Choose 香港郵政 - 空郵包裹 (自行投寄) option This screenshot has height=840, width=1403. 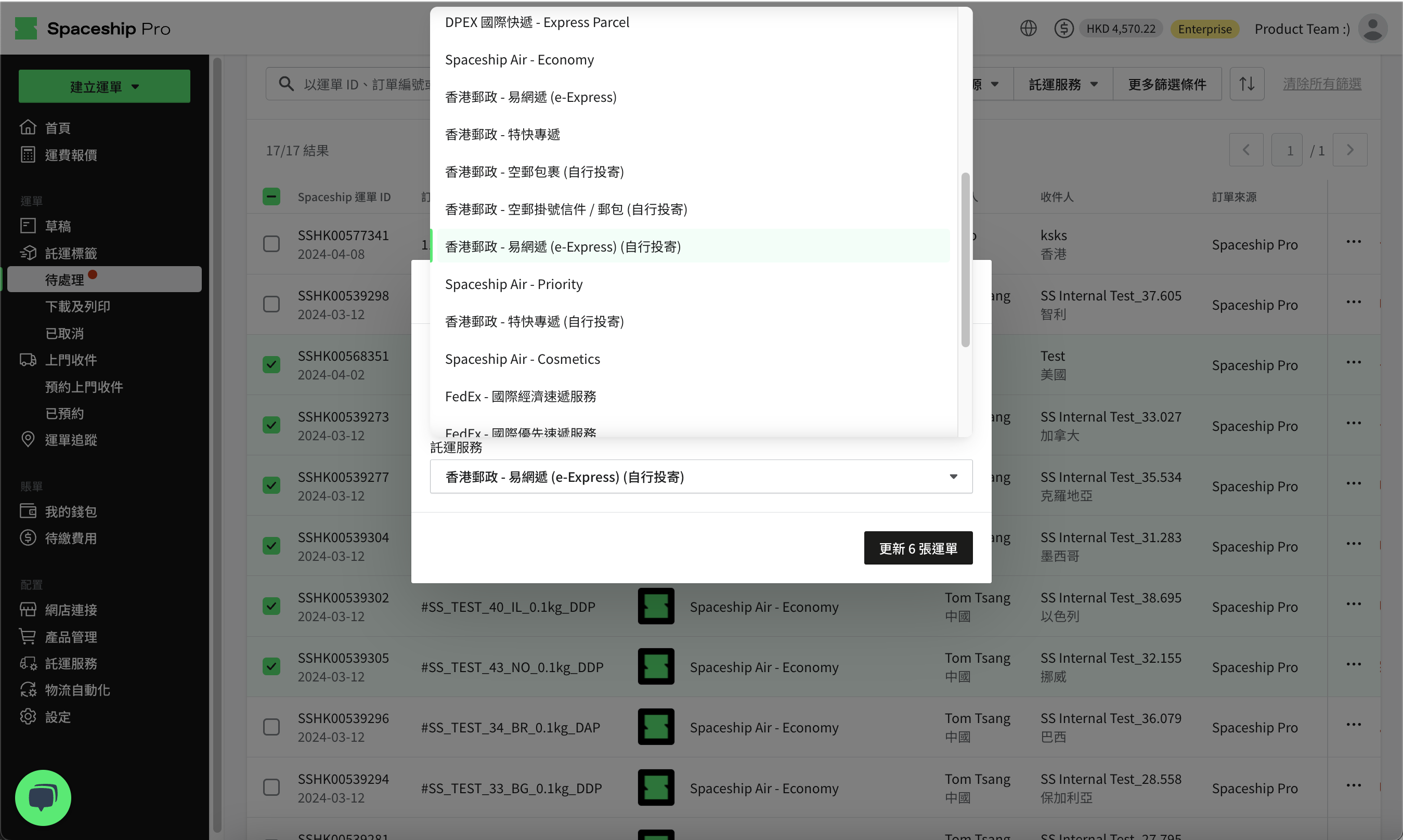point(694,172)
